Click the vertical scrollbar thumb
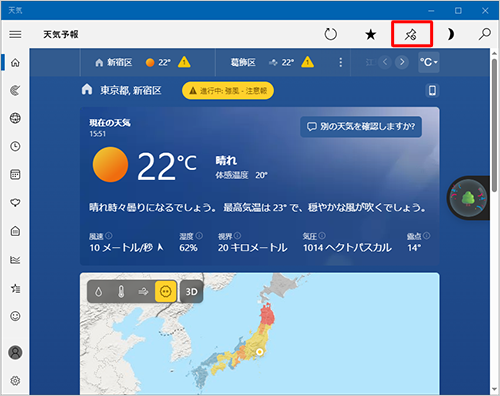The width and height of the screenshot is (500, 396). pos(494,125)
